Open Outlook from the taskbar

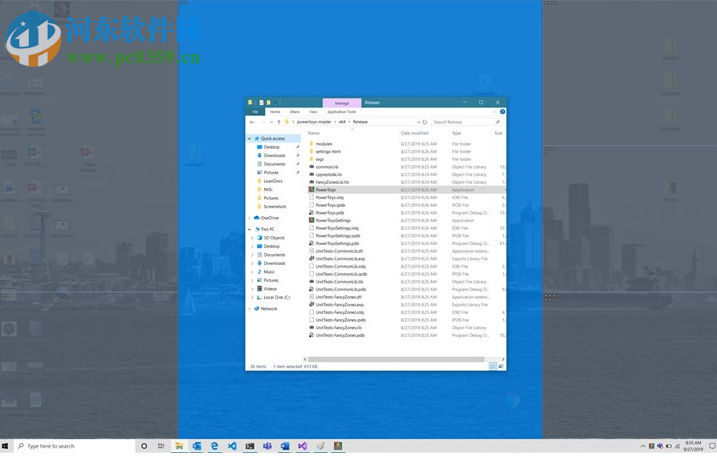197,446
